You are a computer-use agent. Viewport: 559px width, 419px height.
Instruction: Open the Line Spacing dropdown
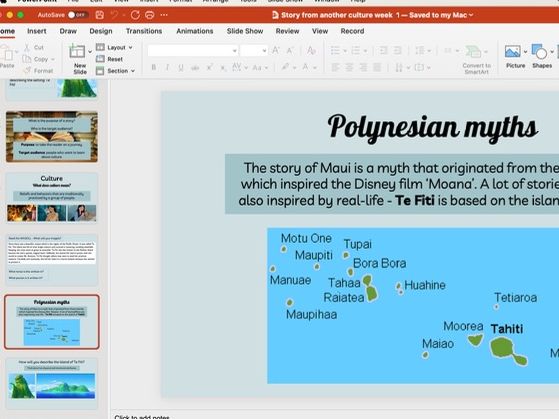[x=422, y=51]
